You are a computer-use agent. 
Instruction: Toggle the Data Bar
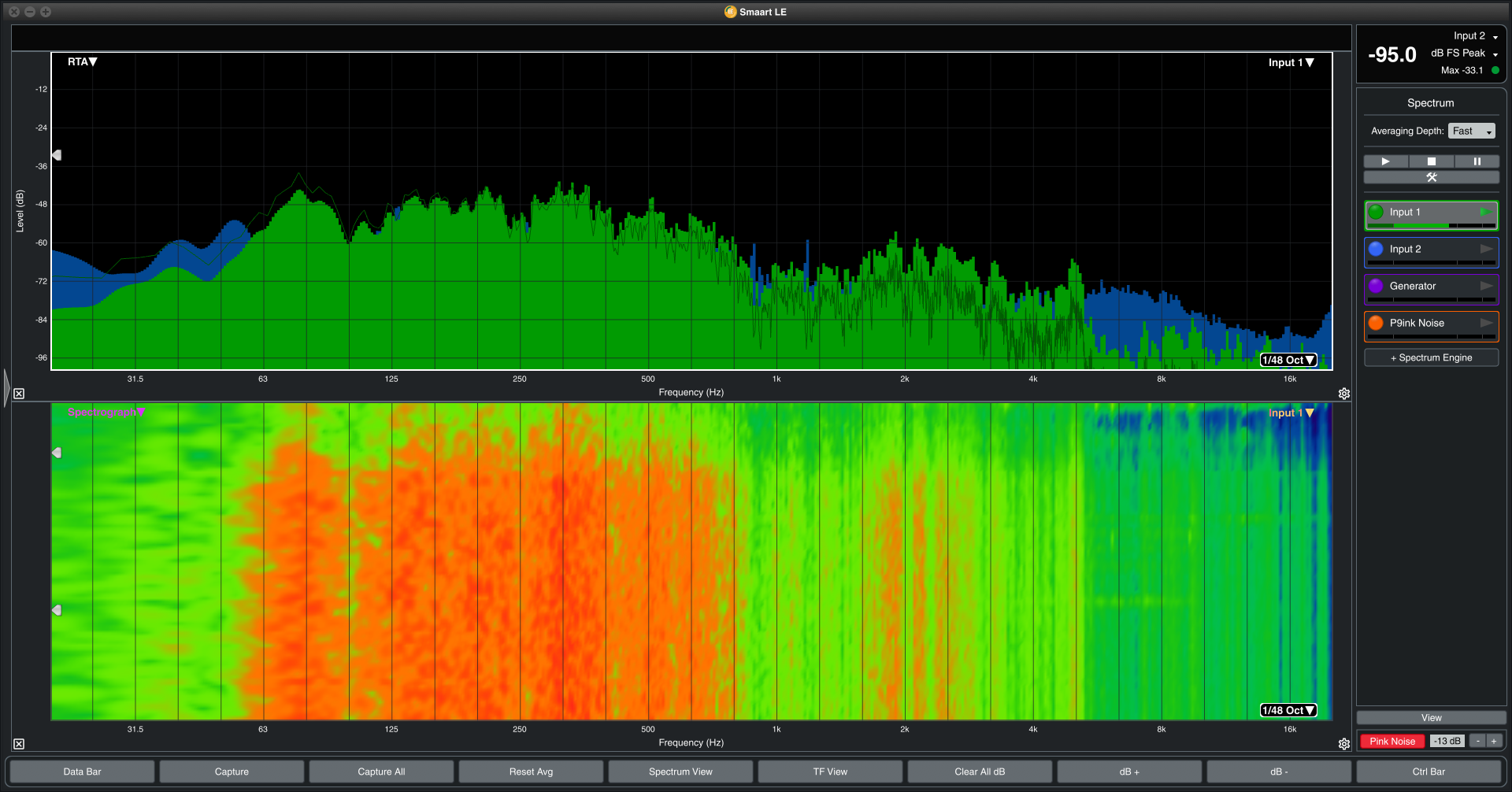click(83, 772)
